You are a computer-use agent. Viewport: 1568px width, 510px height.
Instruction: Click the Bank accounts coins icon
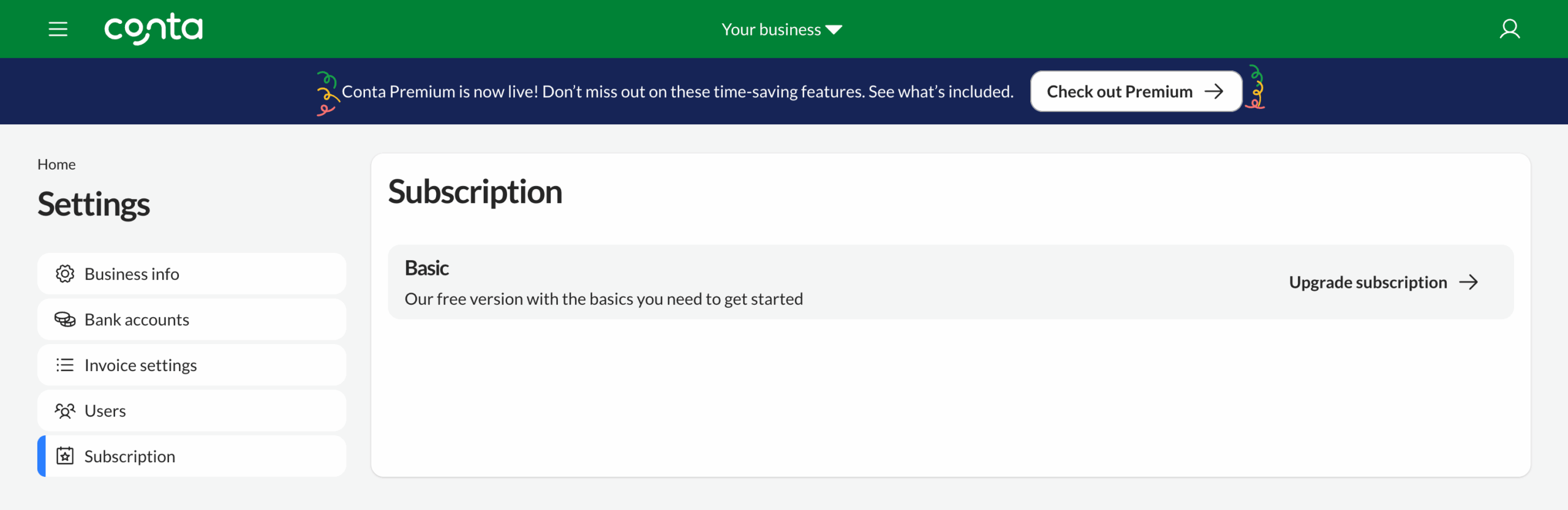click(64, 319)
